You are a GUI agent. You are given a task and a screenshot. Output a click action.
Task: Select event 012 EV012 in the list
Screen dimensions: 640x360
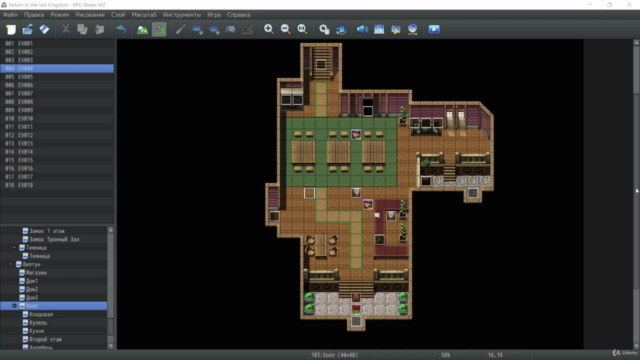(57, 135)
